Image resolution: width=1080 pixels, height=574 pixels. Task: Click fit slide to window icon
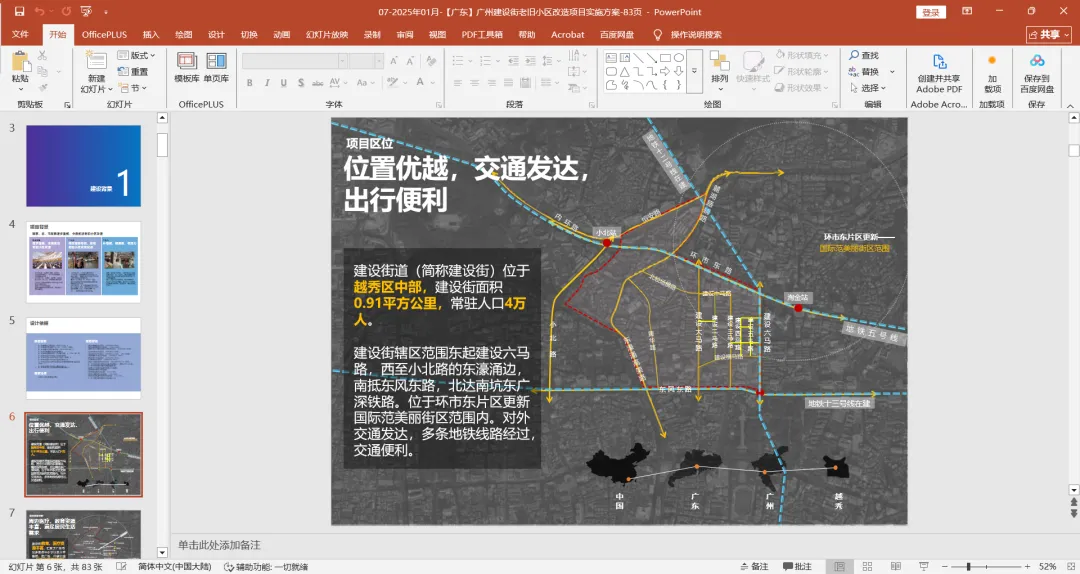[1069, 566]
